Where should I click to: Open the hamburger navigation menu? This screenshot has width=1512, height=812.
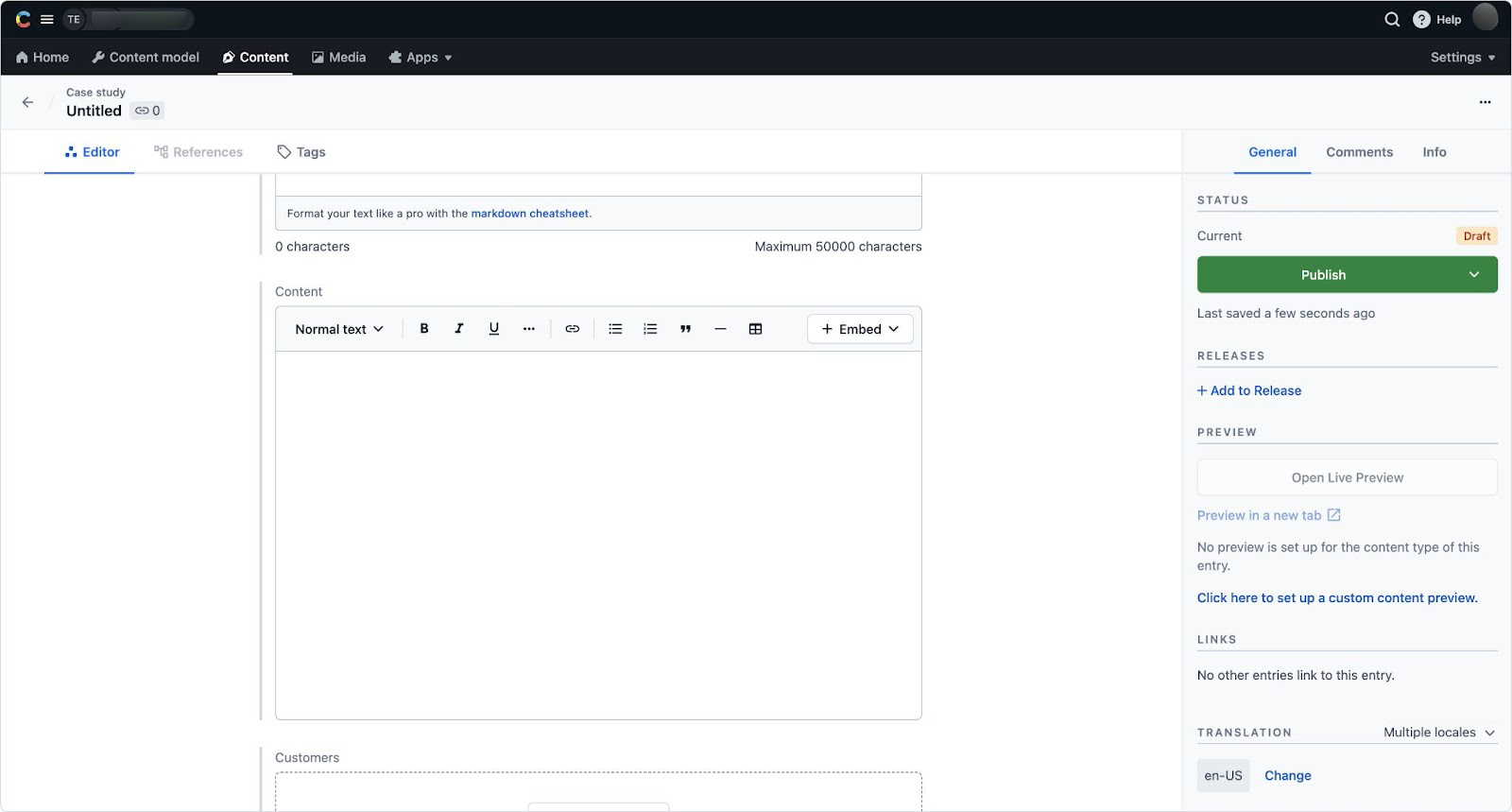[x=46, y=19]
